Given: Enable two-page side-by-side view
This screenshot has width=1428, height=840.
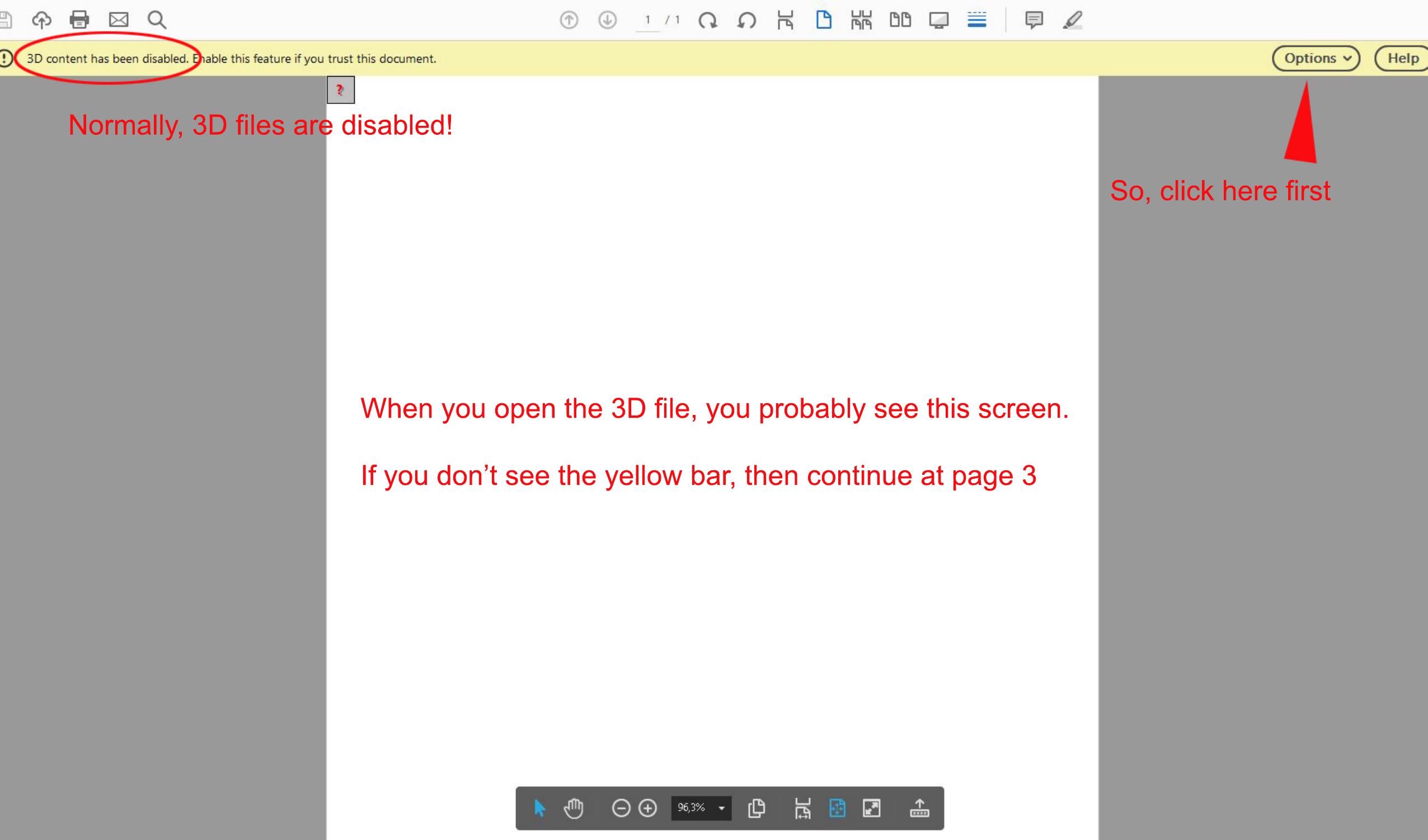Looking at the screenshot, I should pos(900,20).
